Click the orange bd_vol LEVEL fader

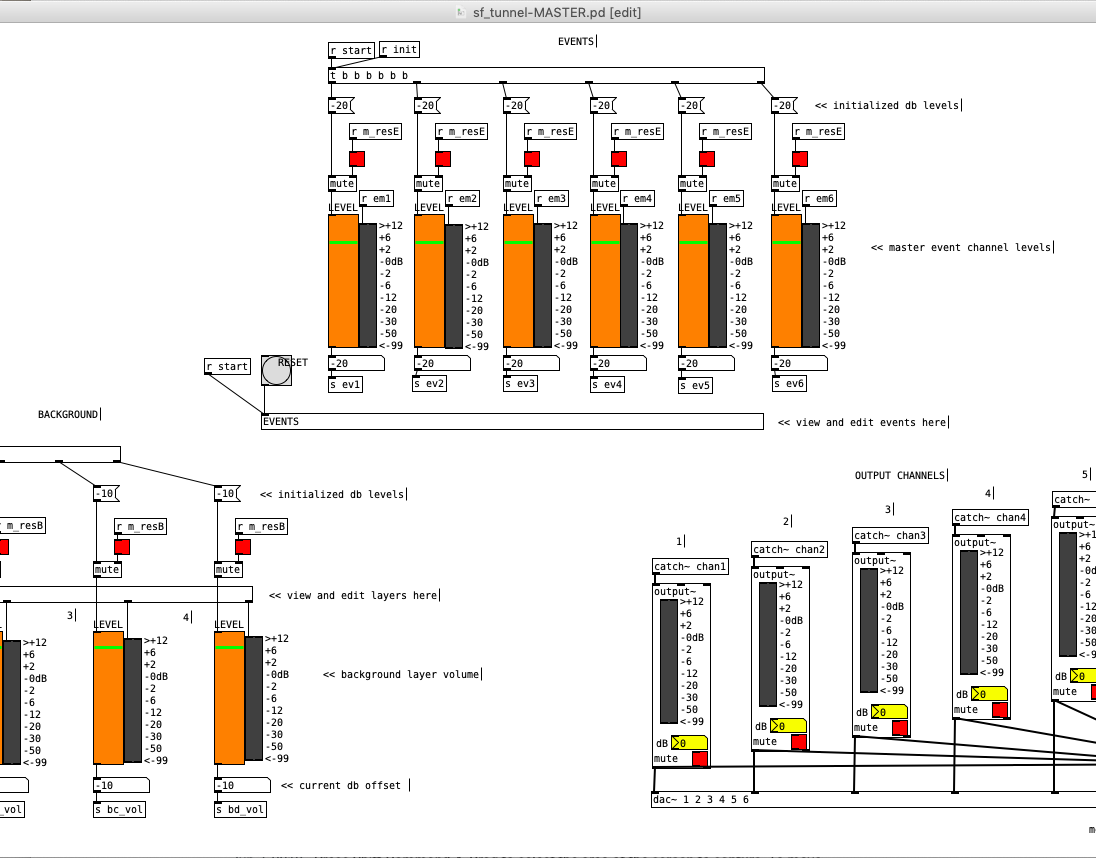229,698
